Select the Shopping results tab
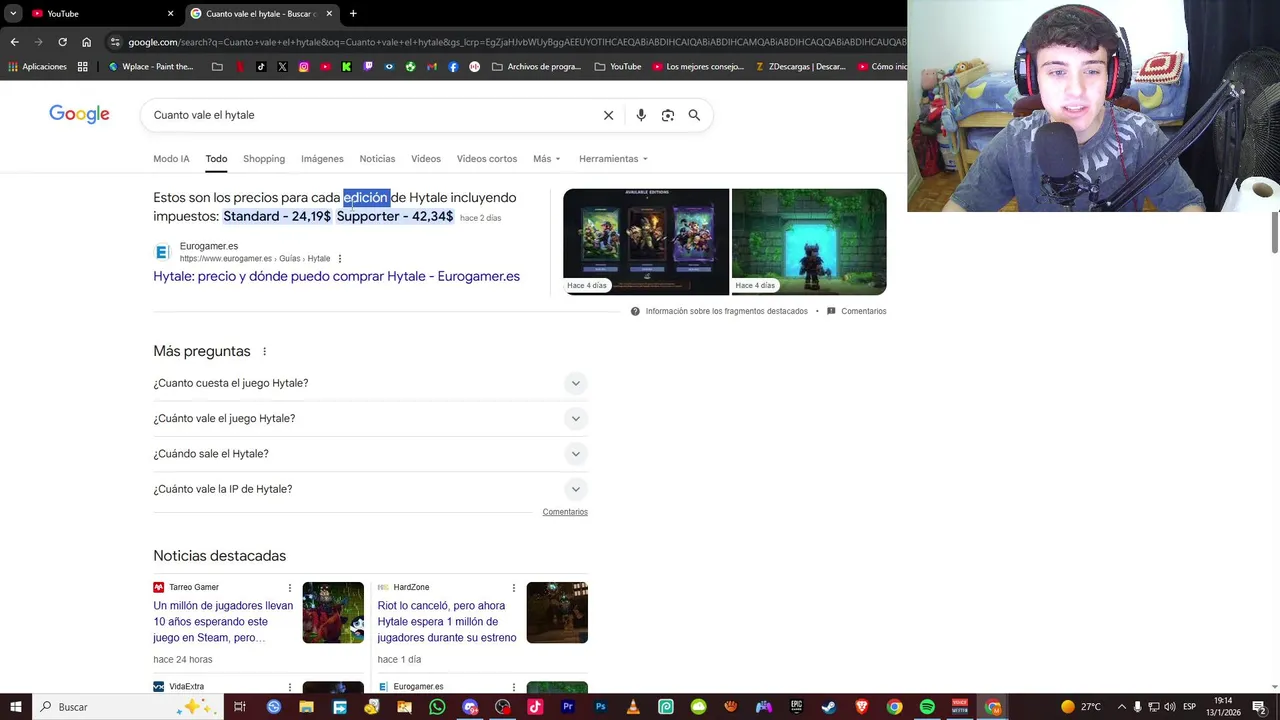1280x720 pixels. coord(264,159)
